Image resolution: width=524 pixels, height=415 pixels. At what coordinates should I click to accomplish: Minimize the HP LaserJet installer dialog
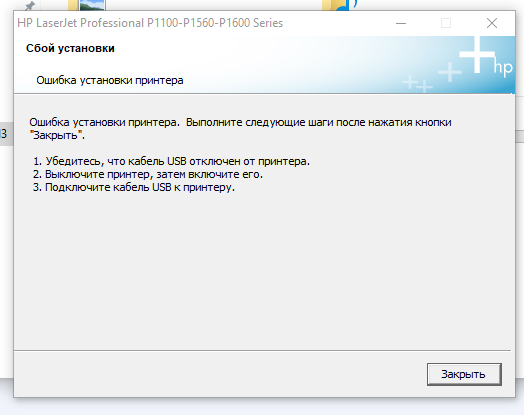click(401, 23)
